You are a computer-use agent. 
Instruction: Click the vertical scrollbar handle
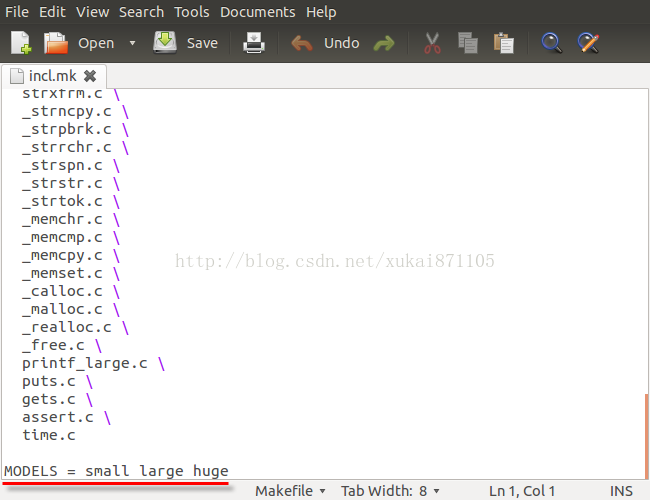647,436
